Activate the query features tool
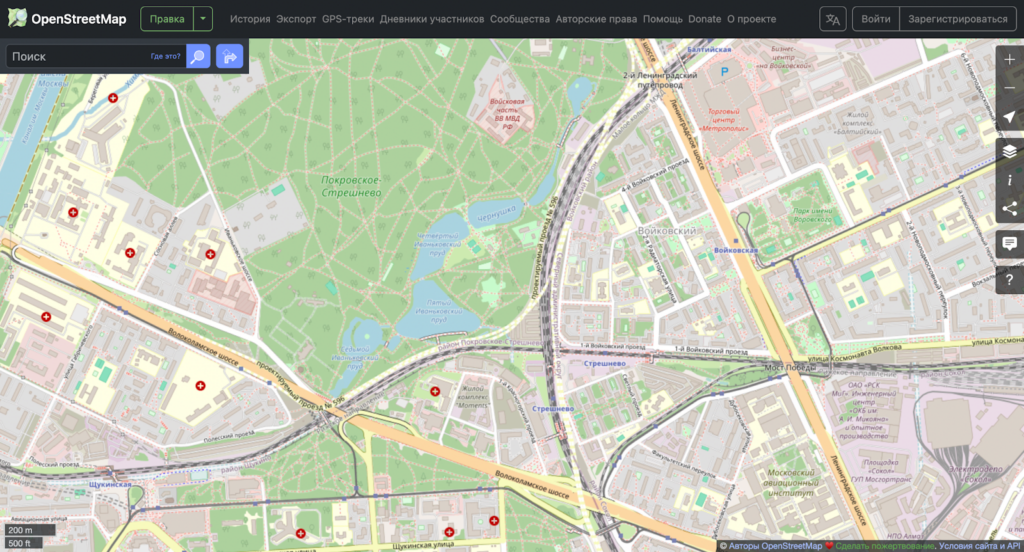 coord(1009,278)
